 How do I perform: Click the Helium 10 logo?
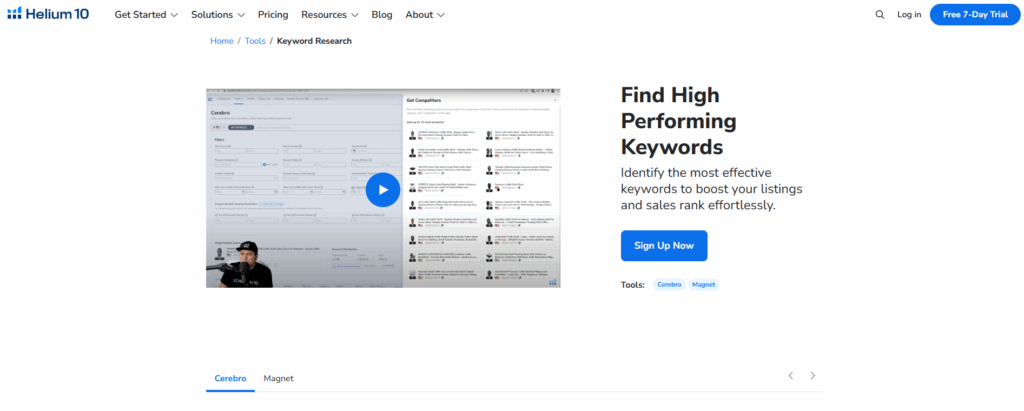(x=48, y=14)
